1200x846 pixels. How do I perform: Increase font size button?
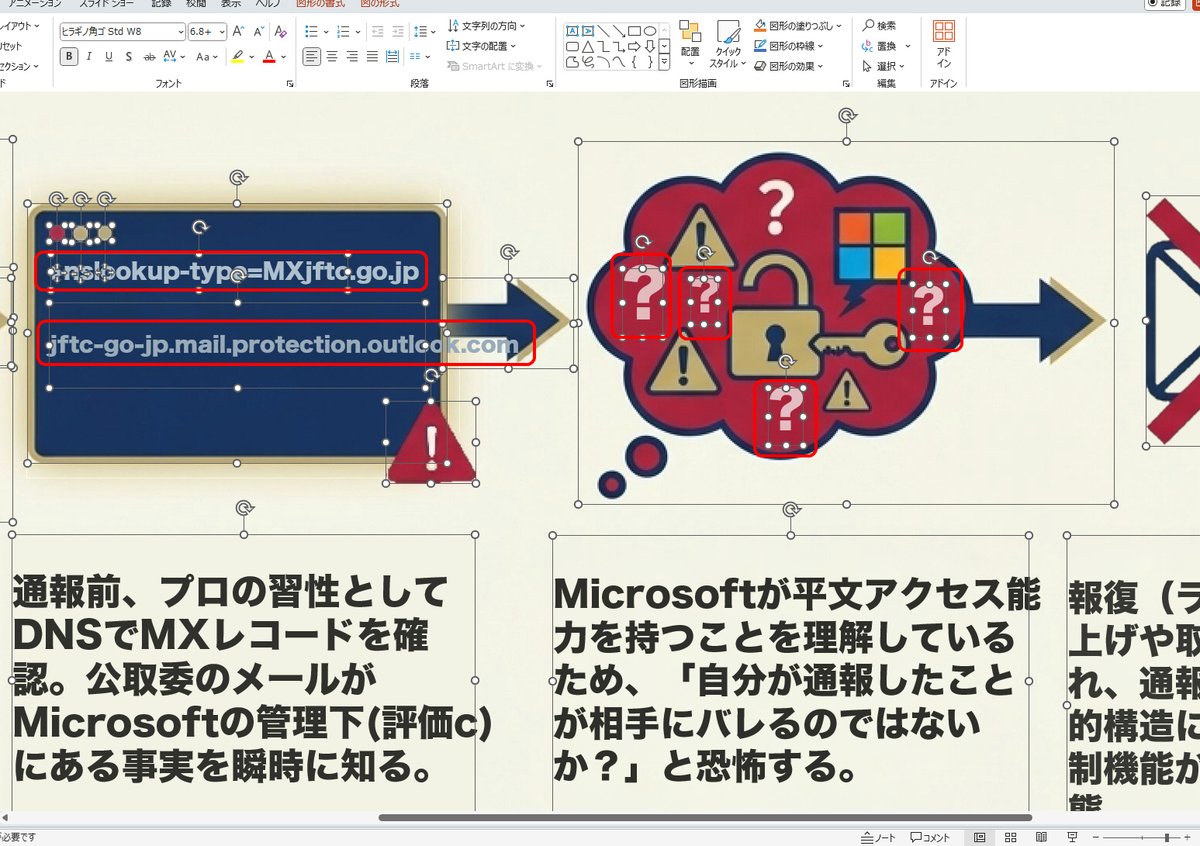tap(238, 31)
